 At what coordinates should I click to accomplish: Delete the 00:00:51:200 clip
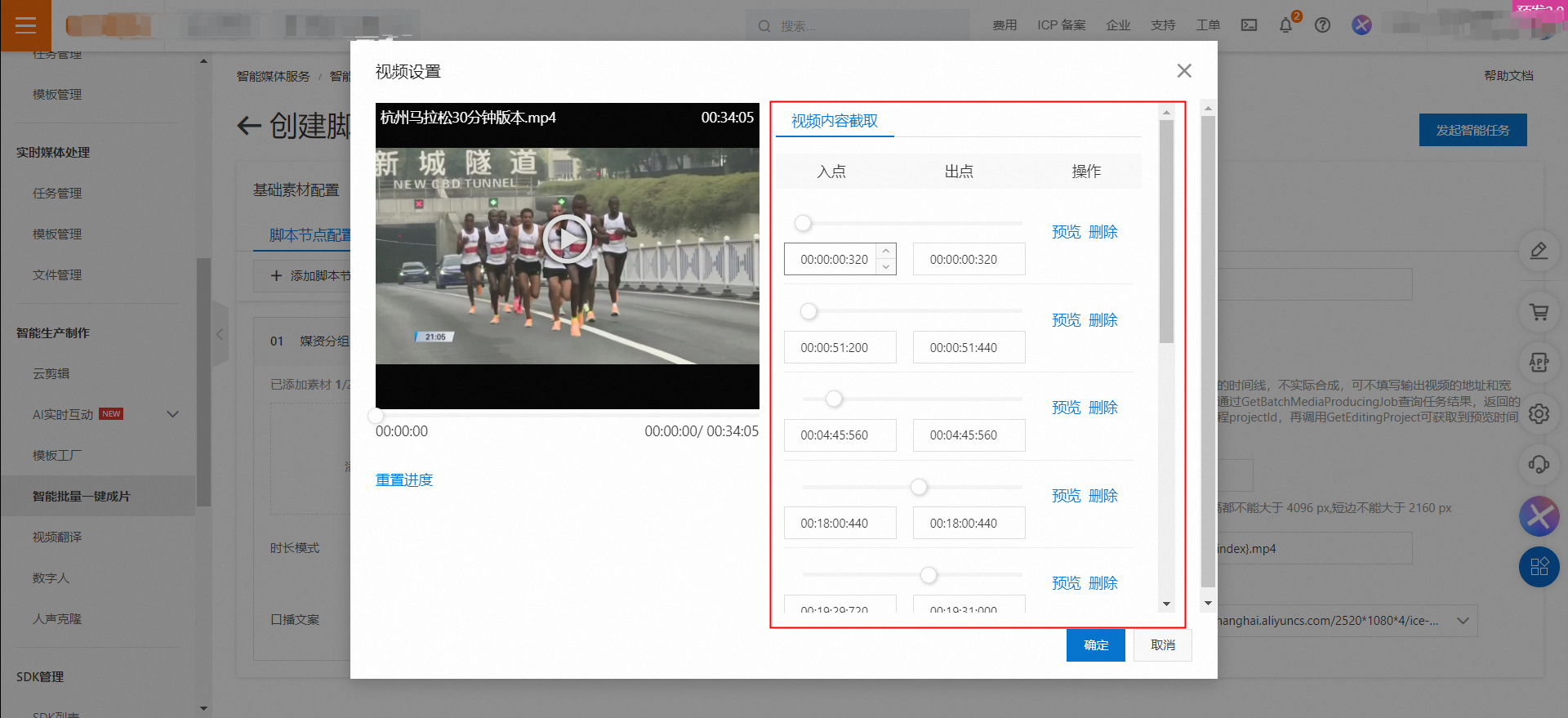(x=1103, y=320)
